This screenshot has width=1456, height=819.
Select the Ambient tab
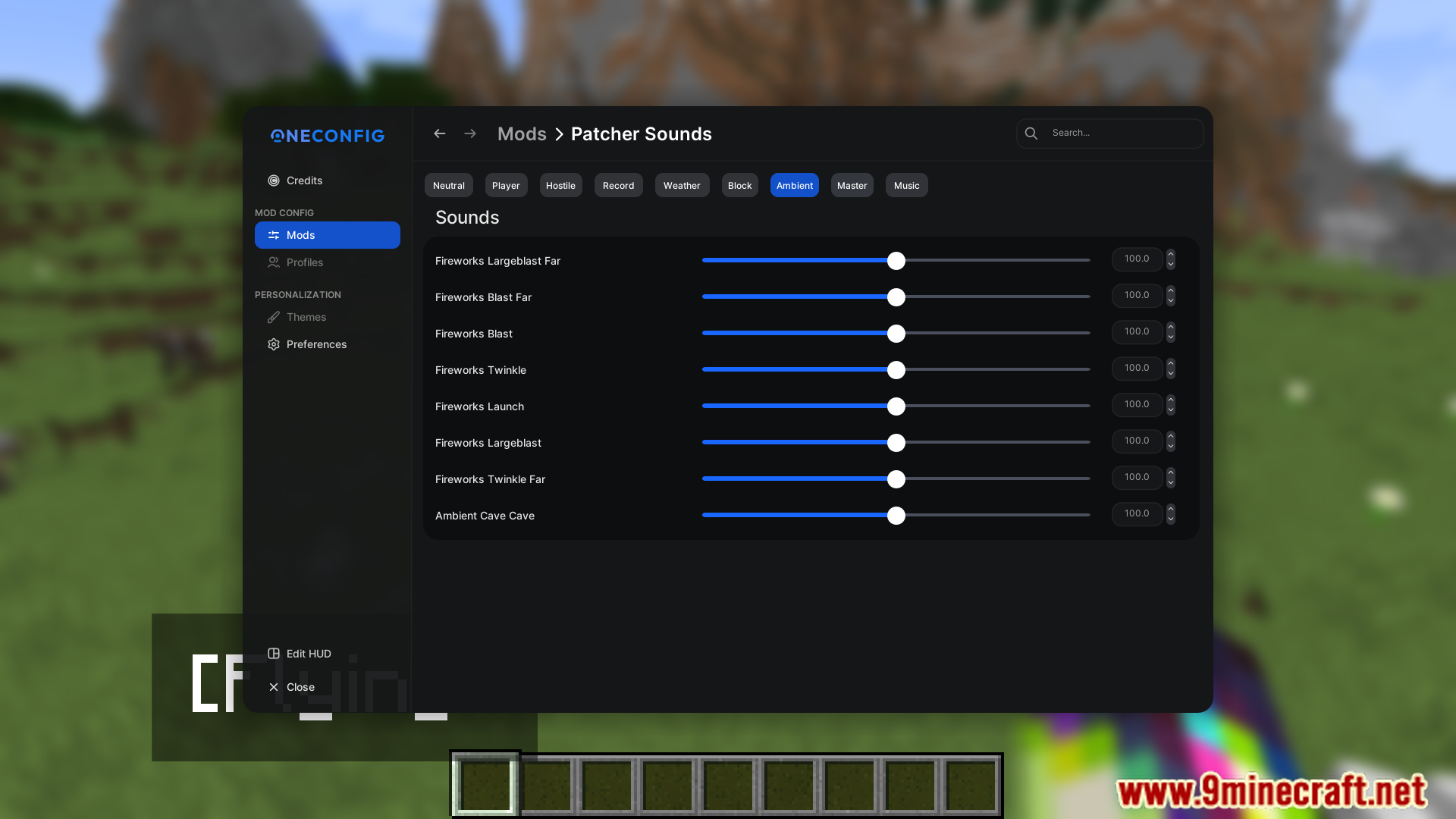click(x=794, y=185)
